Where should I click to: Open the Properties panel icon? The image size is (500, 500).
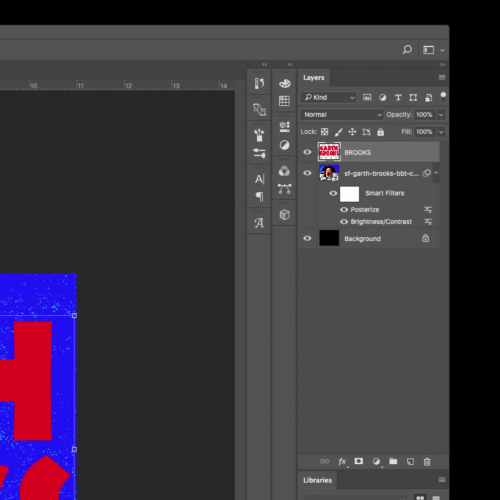tap(284, 127)
